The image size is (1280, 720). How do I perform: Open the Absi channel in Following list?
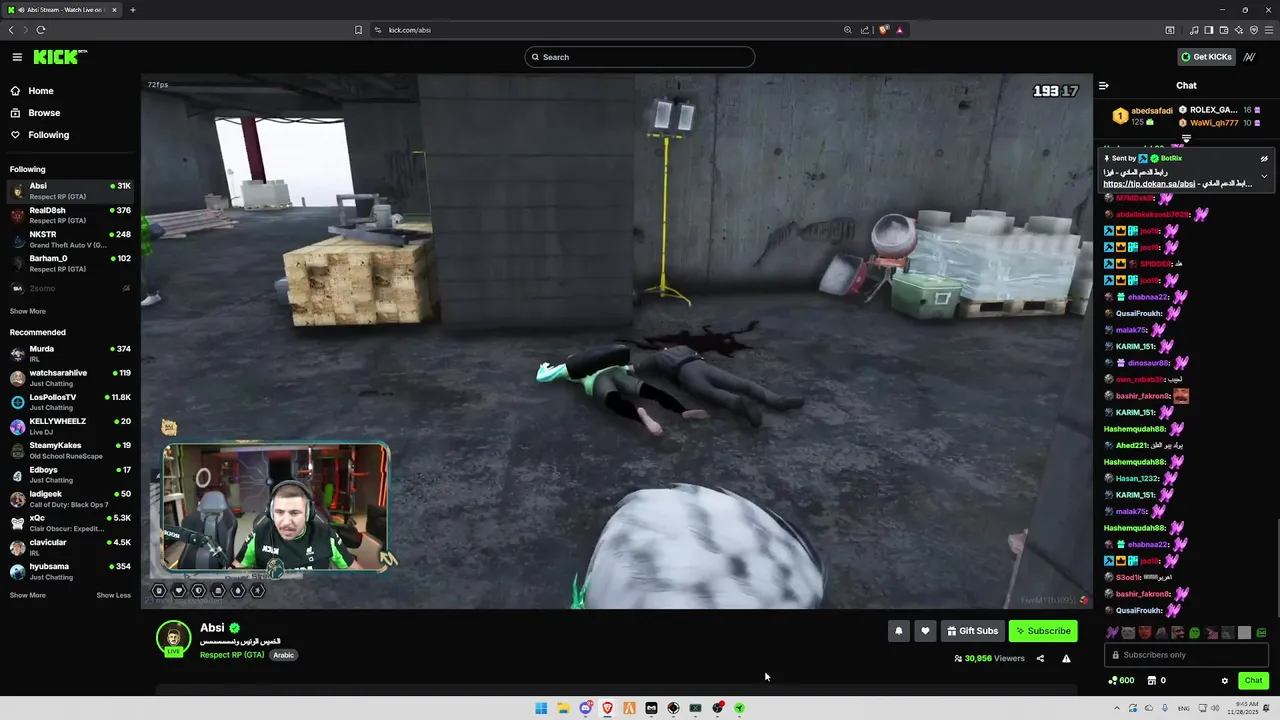(x=70, y=190)
